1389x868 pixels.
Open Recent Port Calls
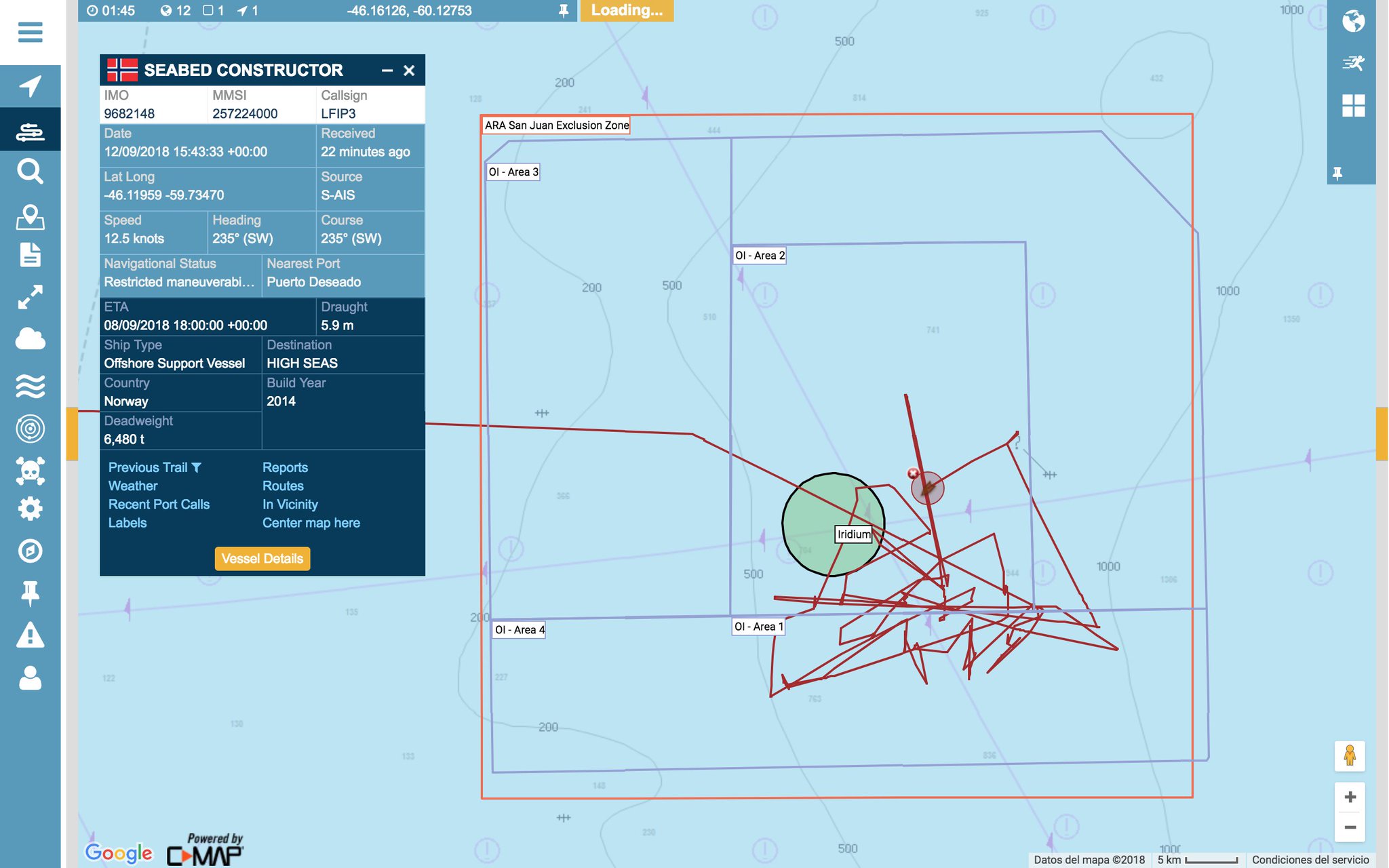(x=159, y=504)
